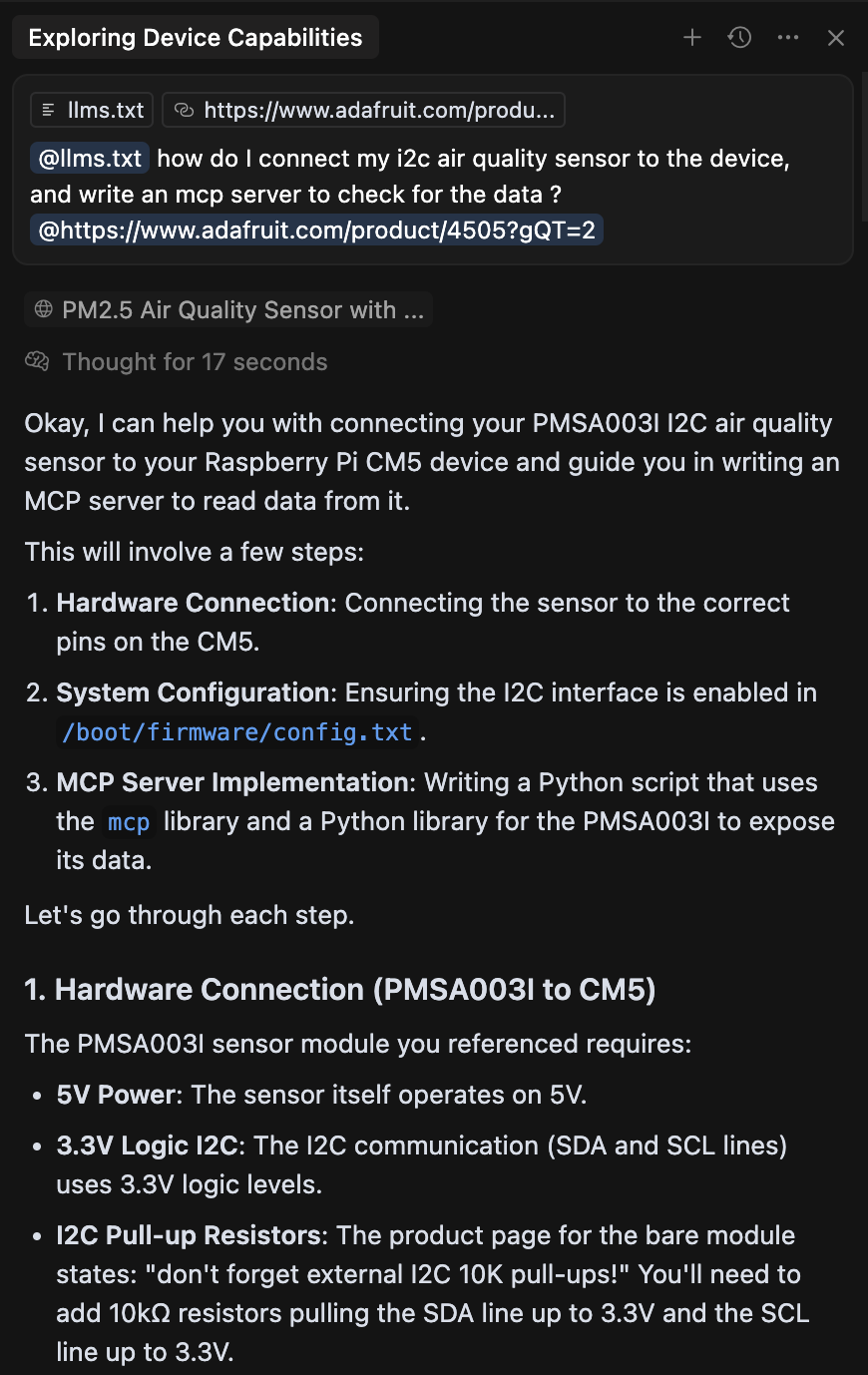Close the Exploring Device Capabilities chat panel
This screenshot has width=868, height=1375.
click(835, 37)
